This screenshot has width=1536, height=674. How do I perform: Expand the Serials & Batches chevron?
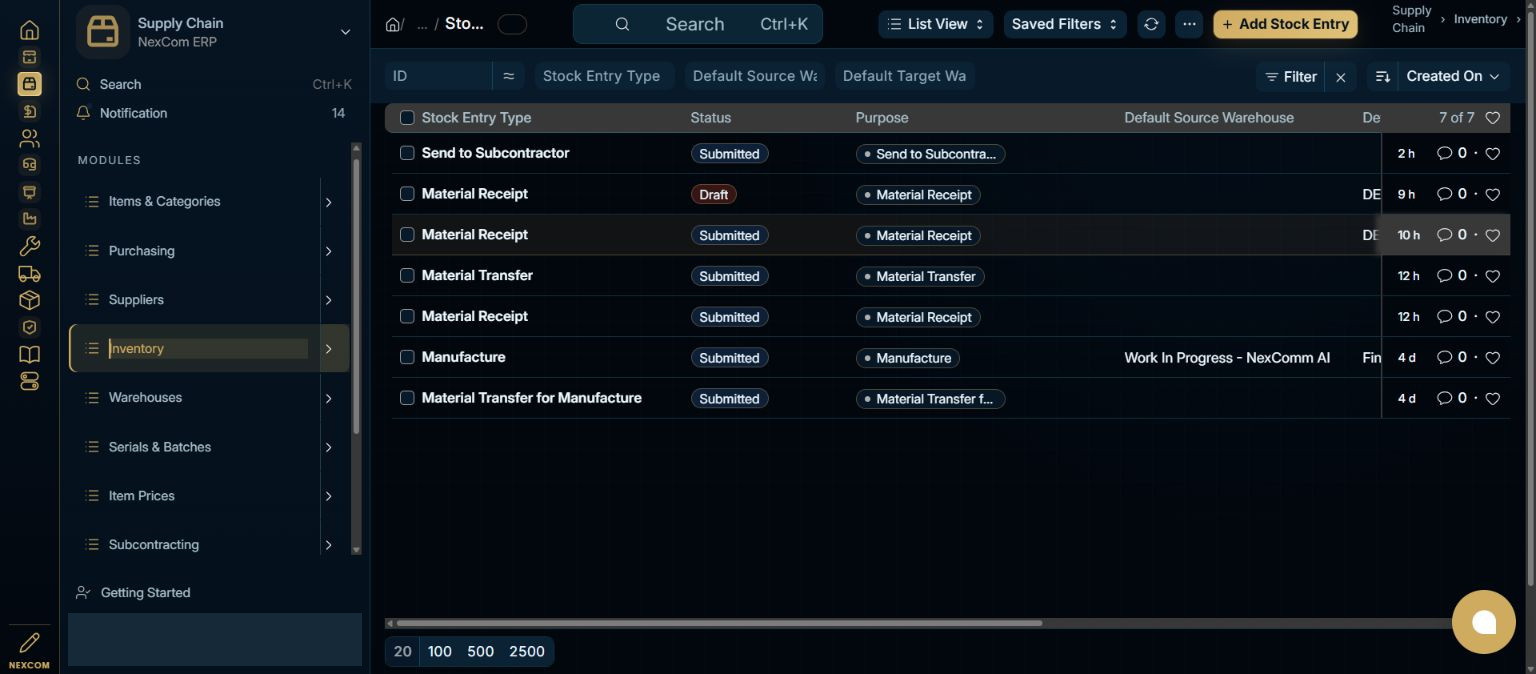click(x=328, y=447)
